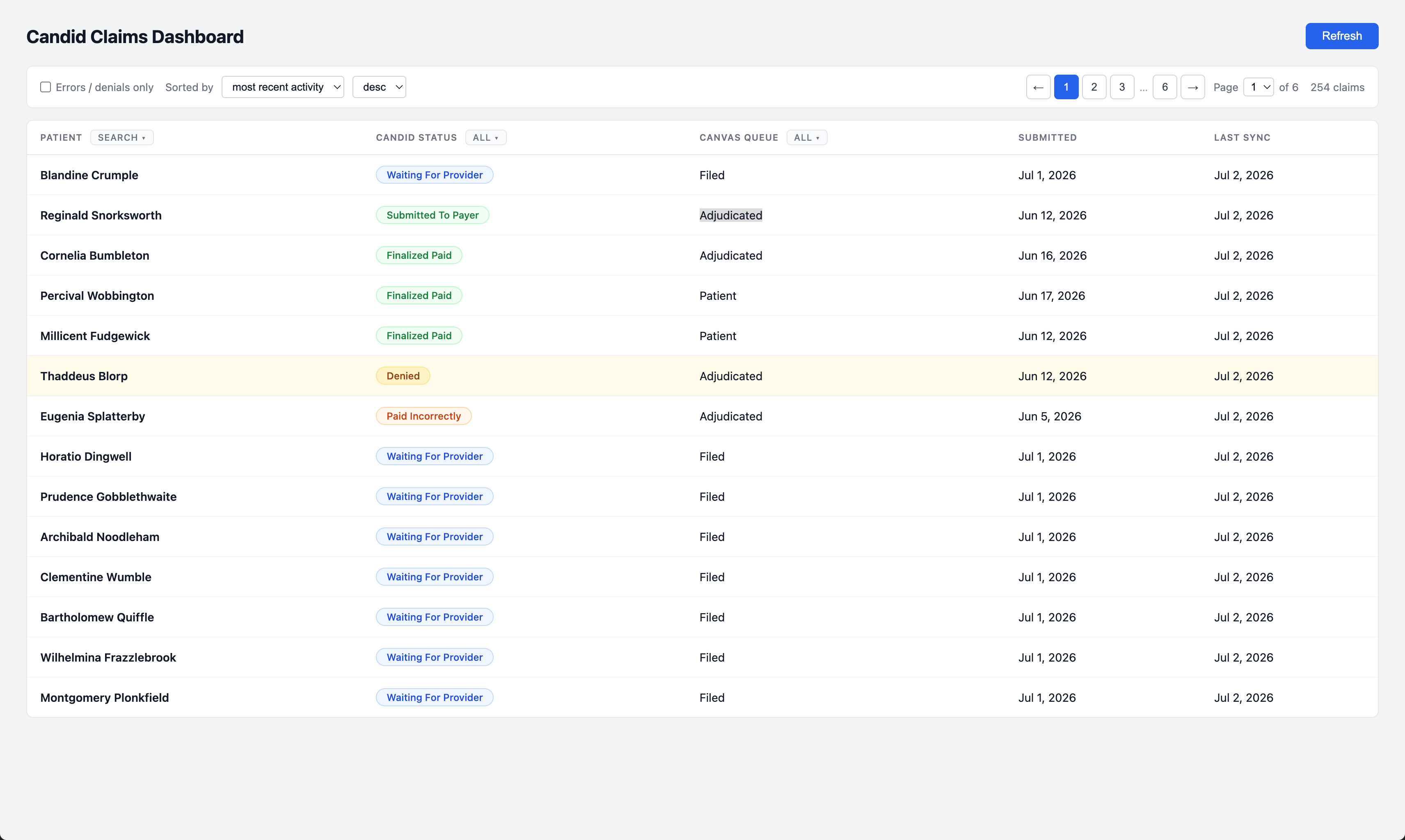Viewport: 1405px width, 840px height.
Task: Click Prudence Gobblethwaite's Waiting For Provider badge
Action: (x=435, y=496)
